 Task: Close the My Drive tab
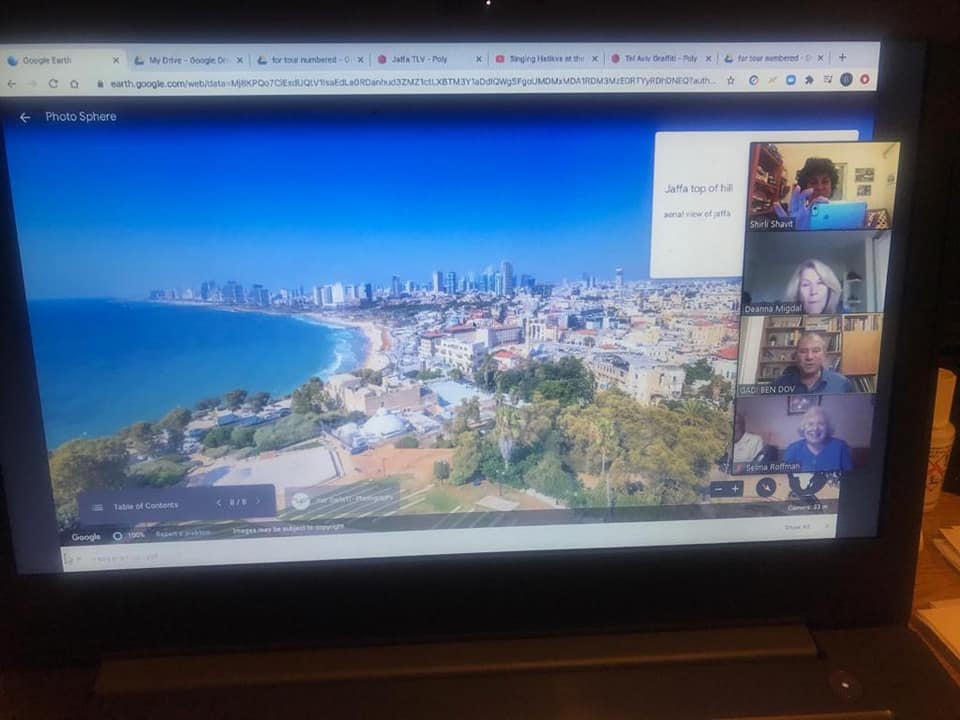click(240, 60)
